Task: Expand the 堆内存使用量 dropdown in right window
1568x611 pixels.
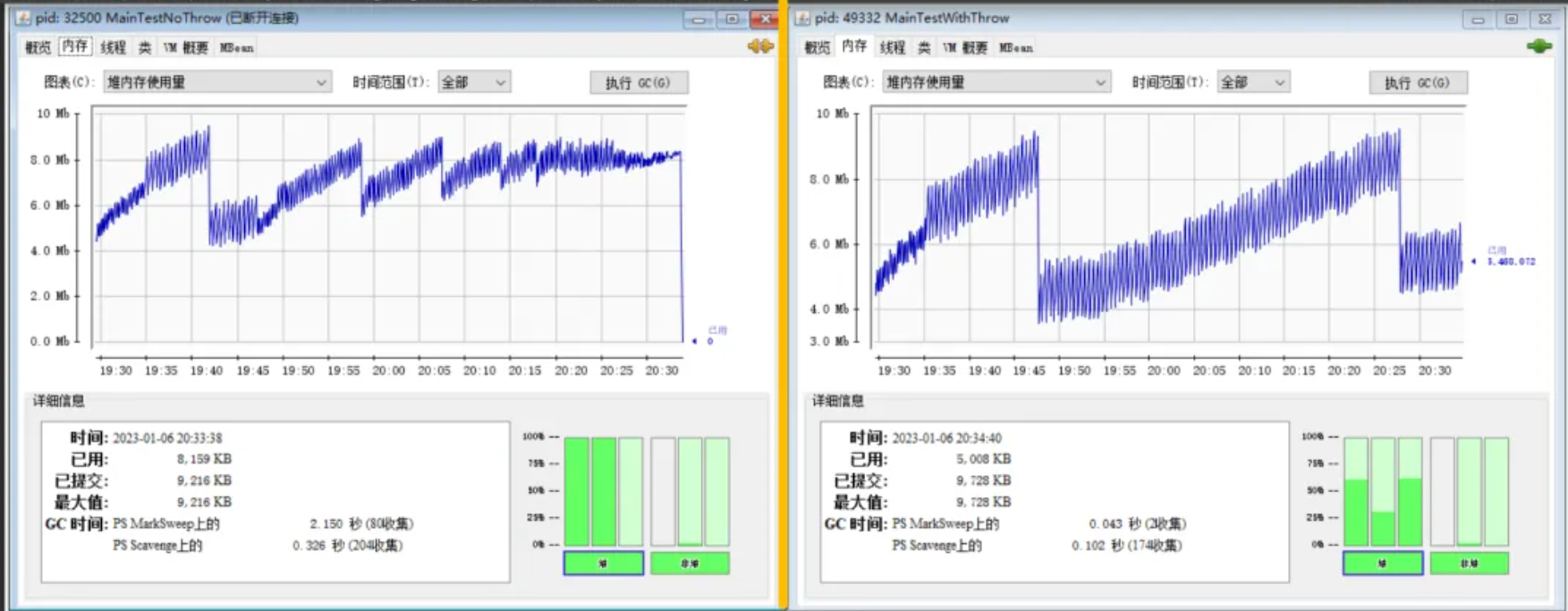Action: [996, 82]
